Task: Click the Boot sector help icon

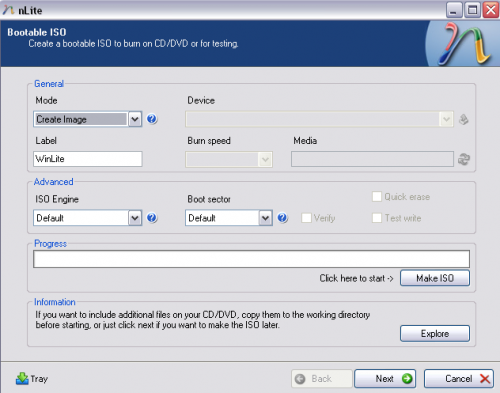Action: pyautogui.click(x=282, y=218)
